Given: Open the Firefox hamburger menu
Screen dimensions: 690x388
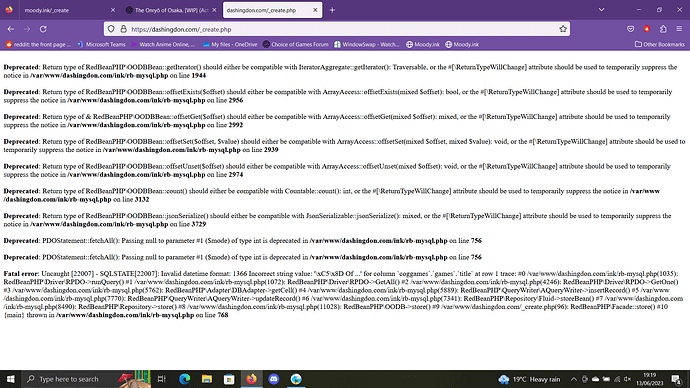Looking at the screenshot, I should point(679,29).
